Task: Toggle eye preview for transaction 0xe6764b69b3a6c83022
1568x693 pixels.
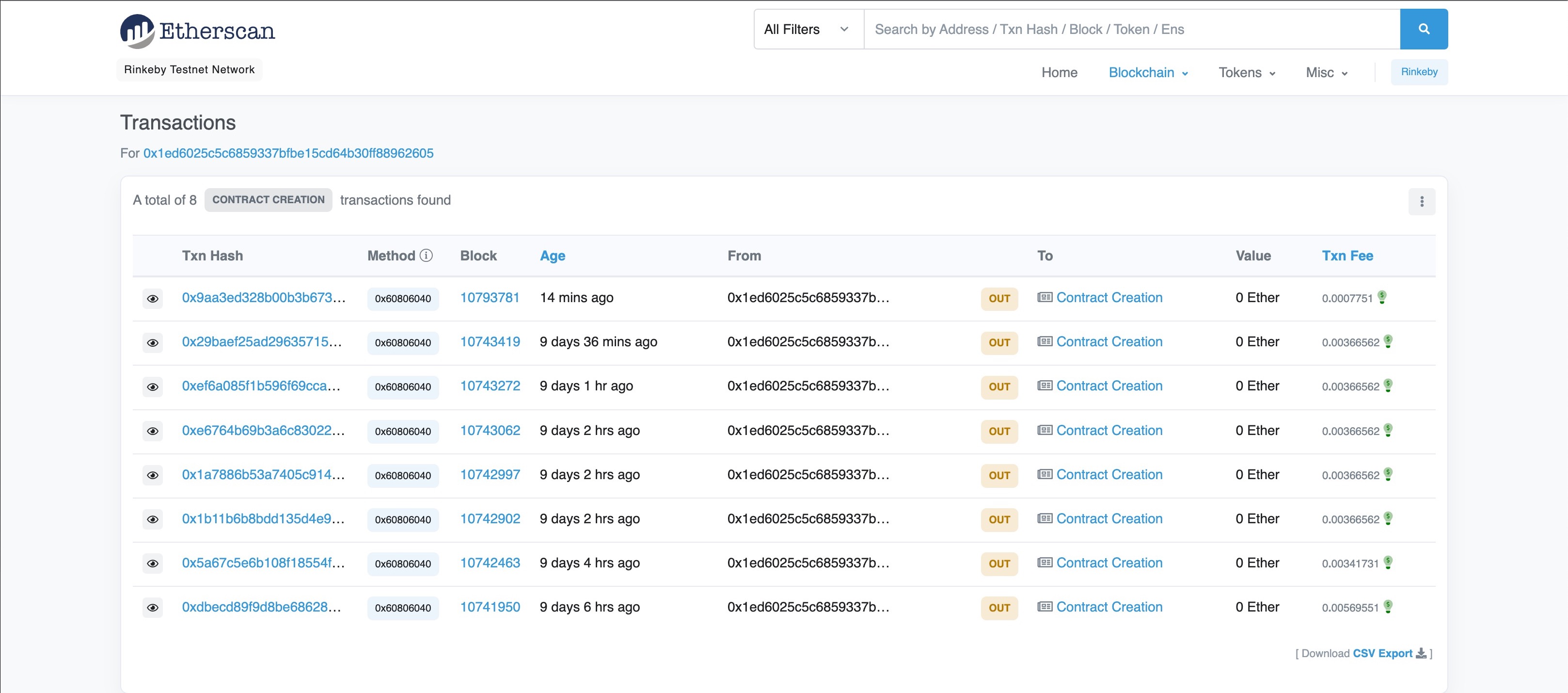Action: pos(153,431)
